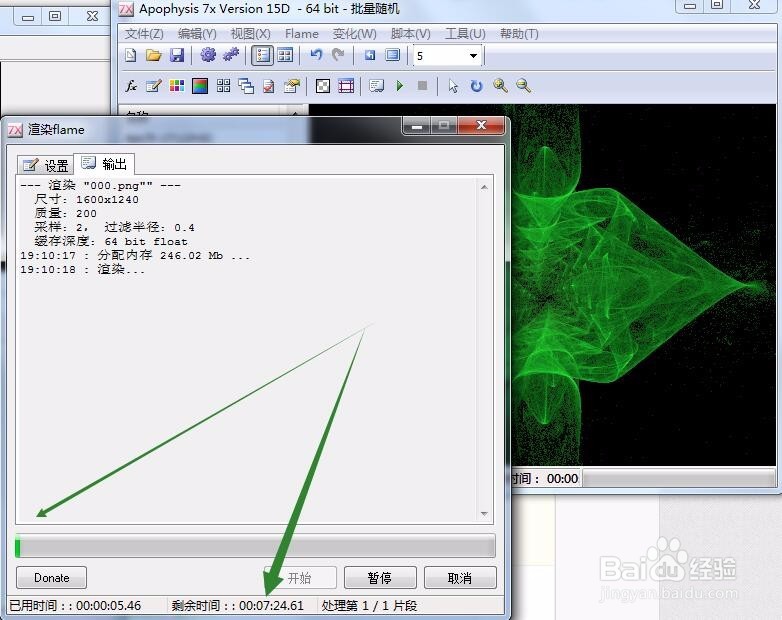
Task: Click the 剩余时间 00:07:24.61 status entry
Action: pyautogui.click(x=237, y=606)
